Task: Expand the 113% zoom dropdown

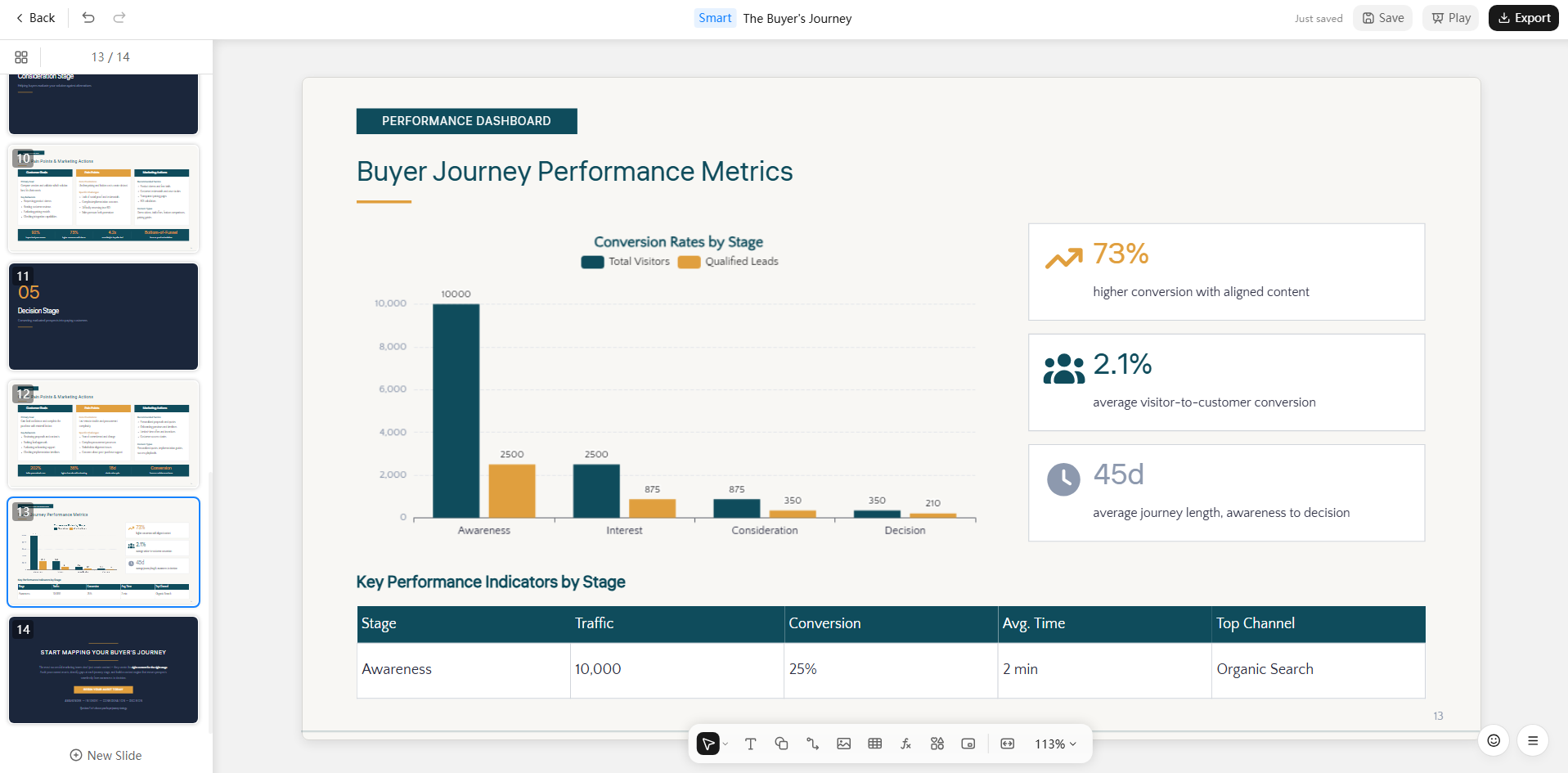Action: pyautogui.click(x=1055, y=744)
